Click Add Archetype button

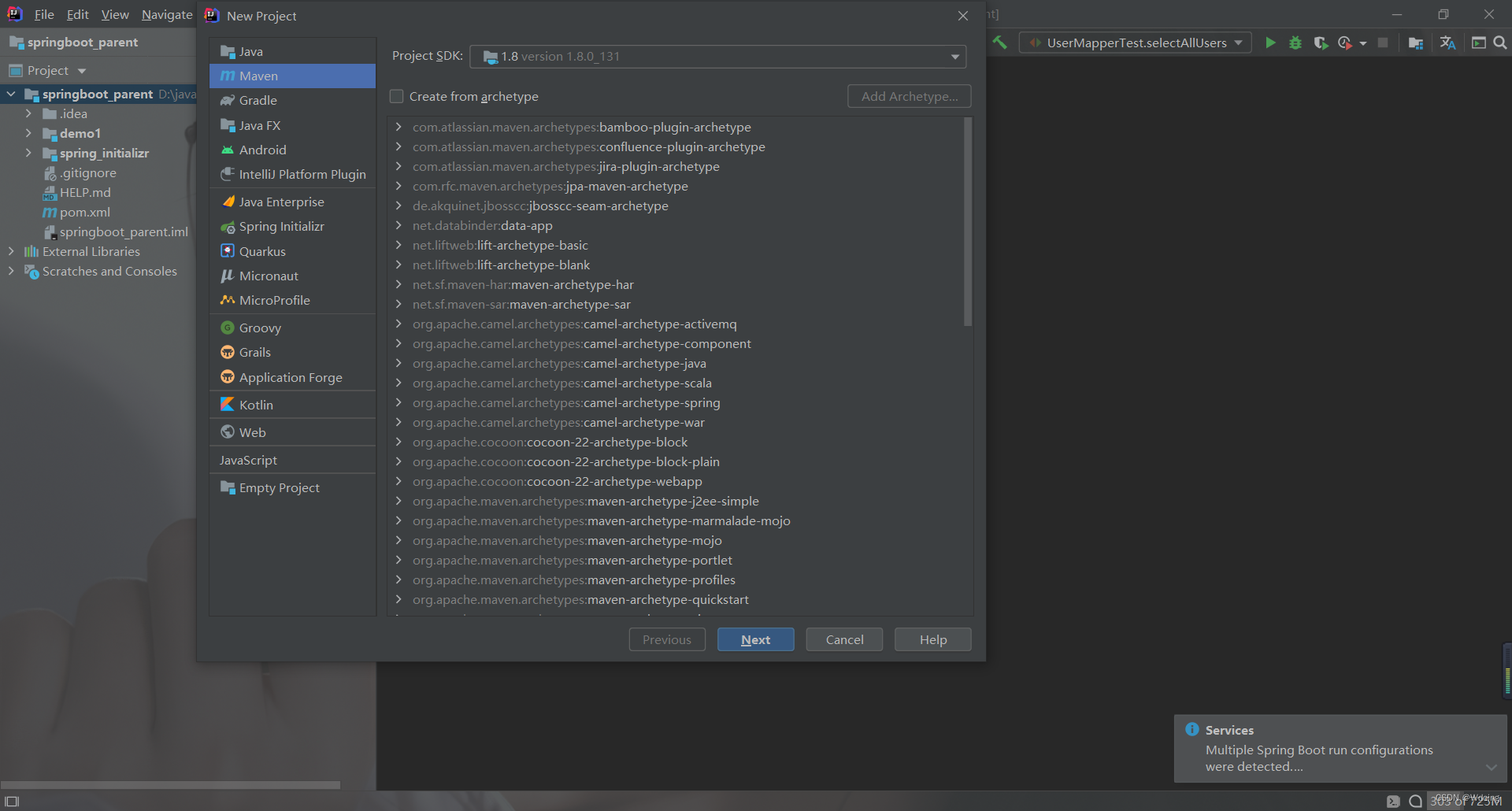pyautogui.click(x=910, y=96)
